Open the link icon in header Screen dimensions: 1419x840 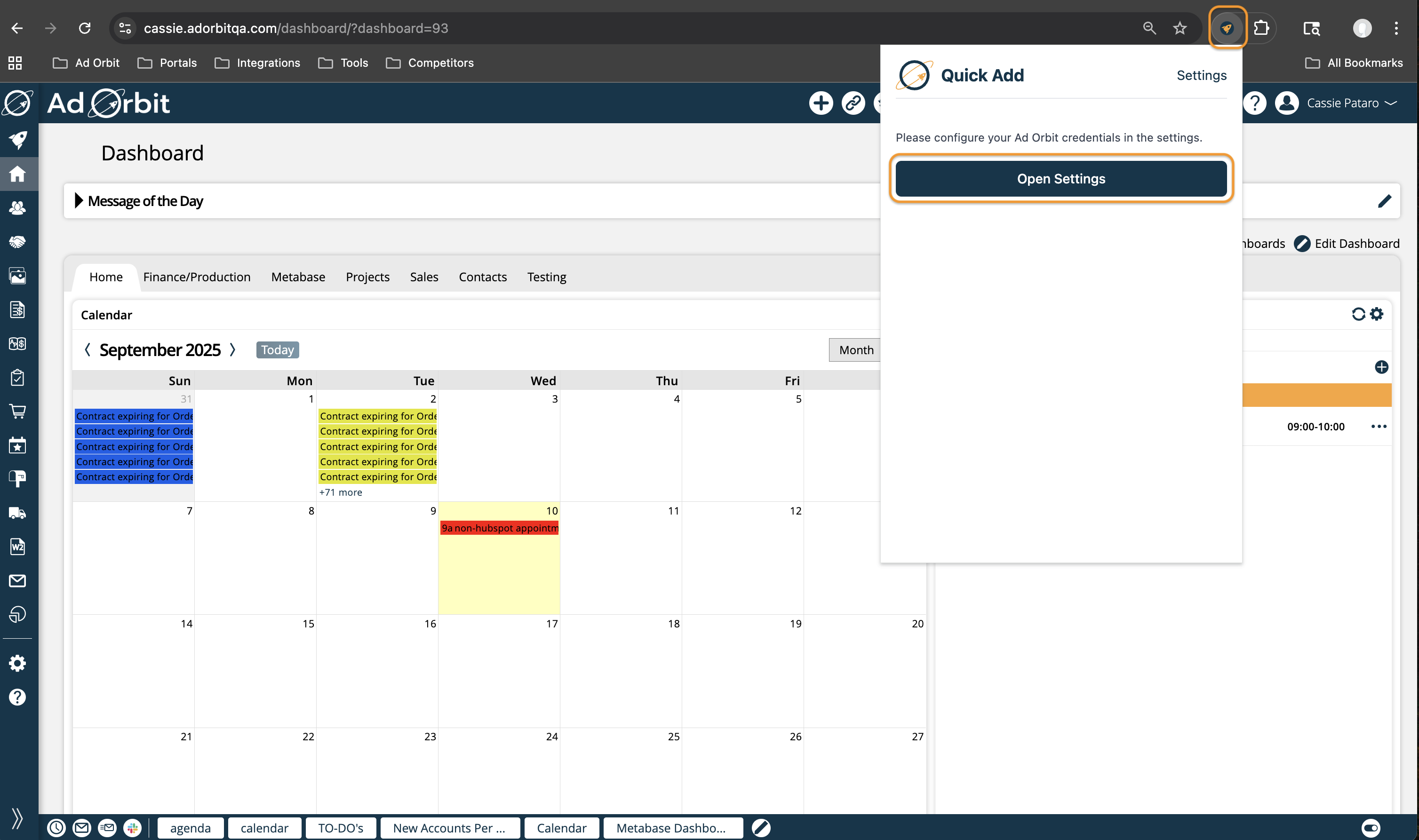point(853,103)
